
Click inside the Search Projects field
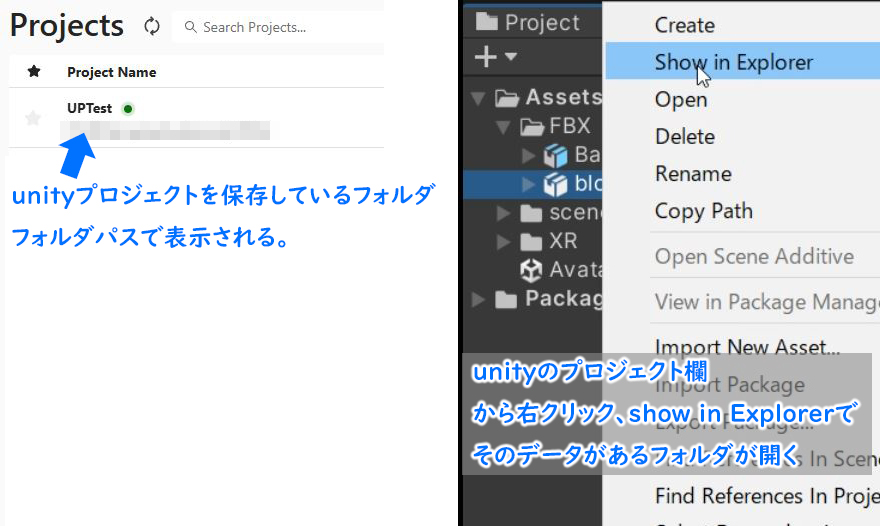click(280, 27)
